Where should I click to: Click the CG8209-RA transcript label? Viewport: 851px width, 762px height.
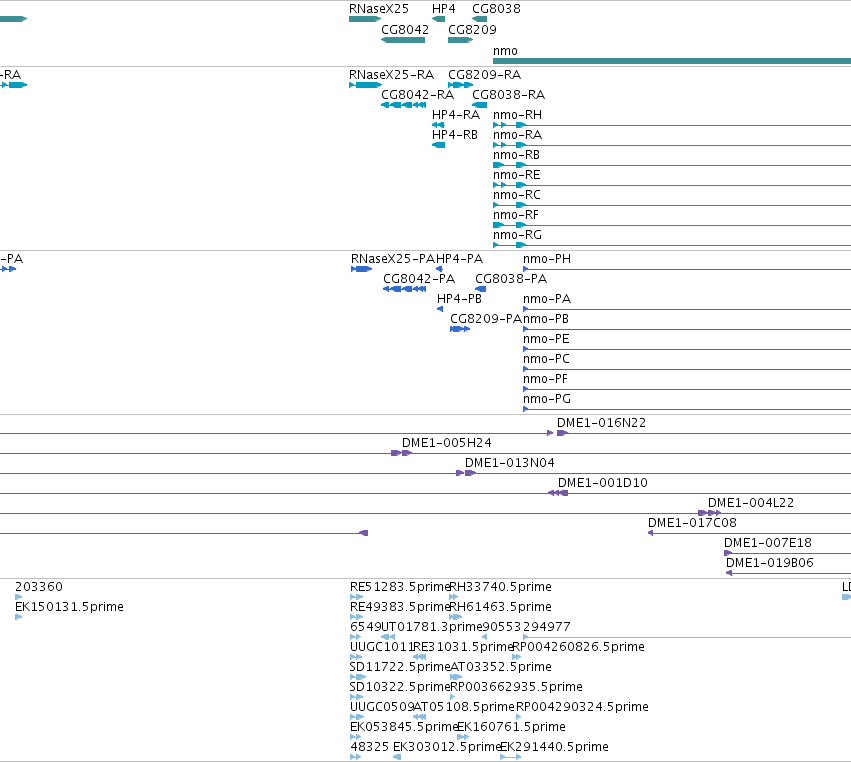[x=485, y=74]
